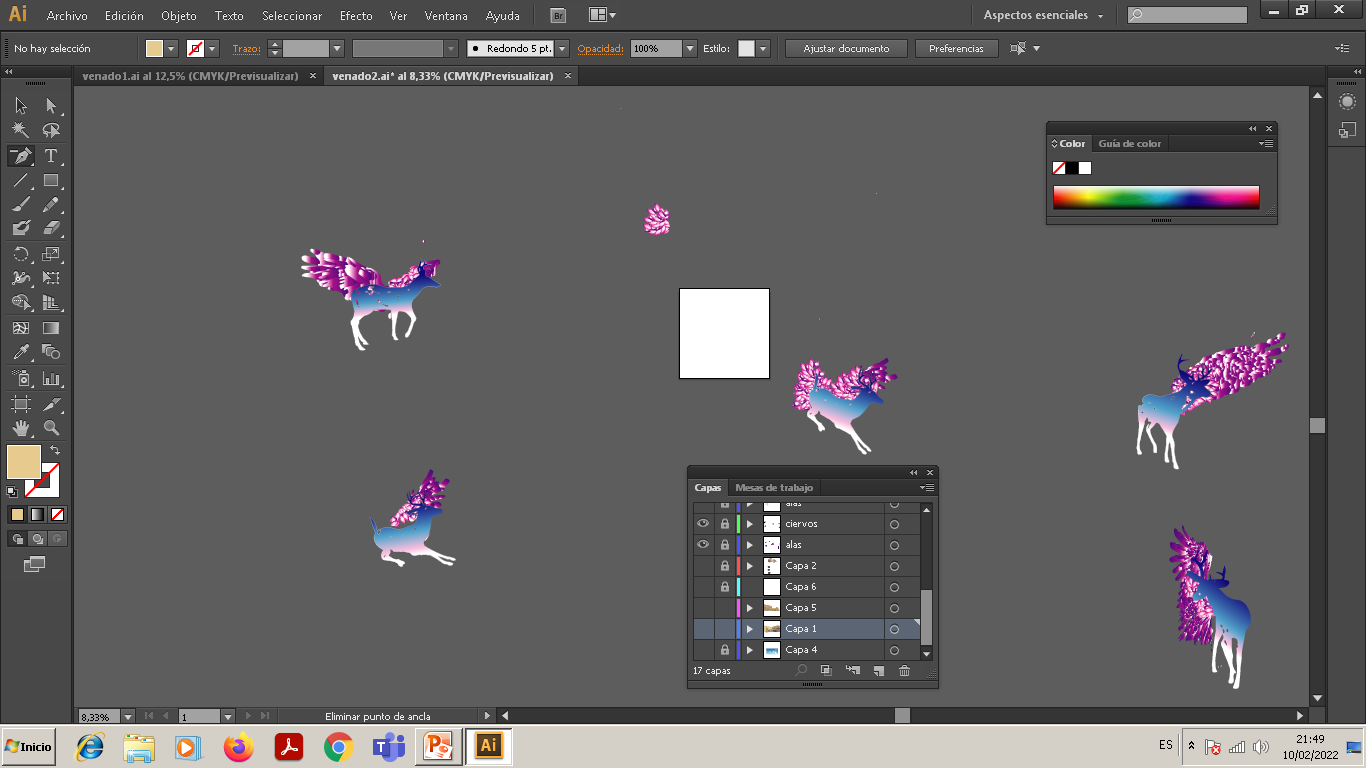Click the large tan fill color swatch
The width and height of the screenshot is (1366, 768).
(24, 462)
